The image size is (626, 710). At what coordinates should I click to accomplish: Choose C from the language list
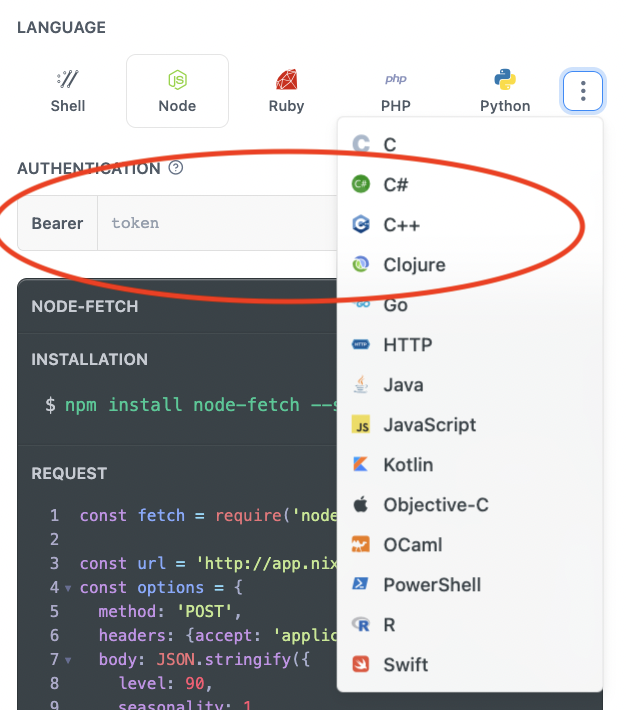click(470, 144)
